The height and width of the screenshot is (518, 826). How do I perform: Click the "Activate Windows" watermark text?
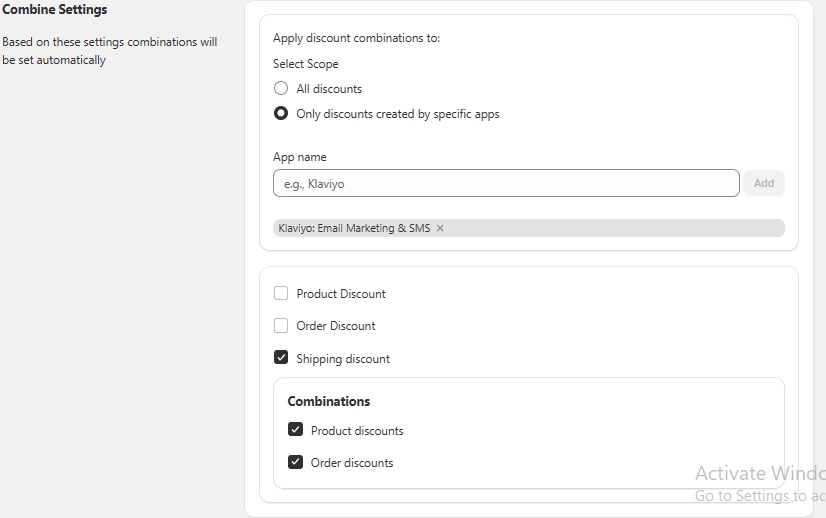tap(760, 473)
